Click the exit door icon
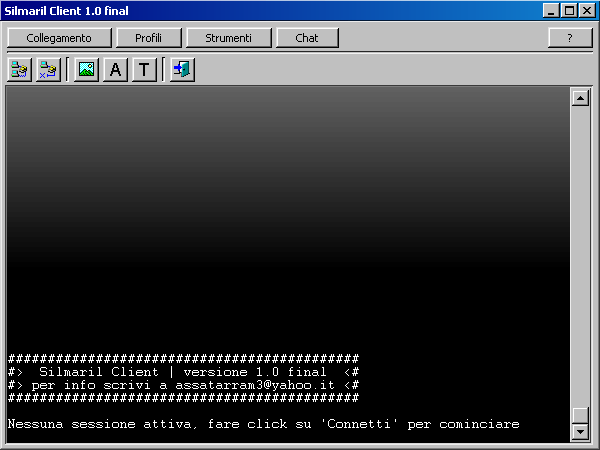This screenshot has height=450, width=600. coord(183,69)
